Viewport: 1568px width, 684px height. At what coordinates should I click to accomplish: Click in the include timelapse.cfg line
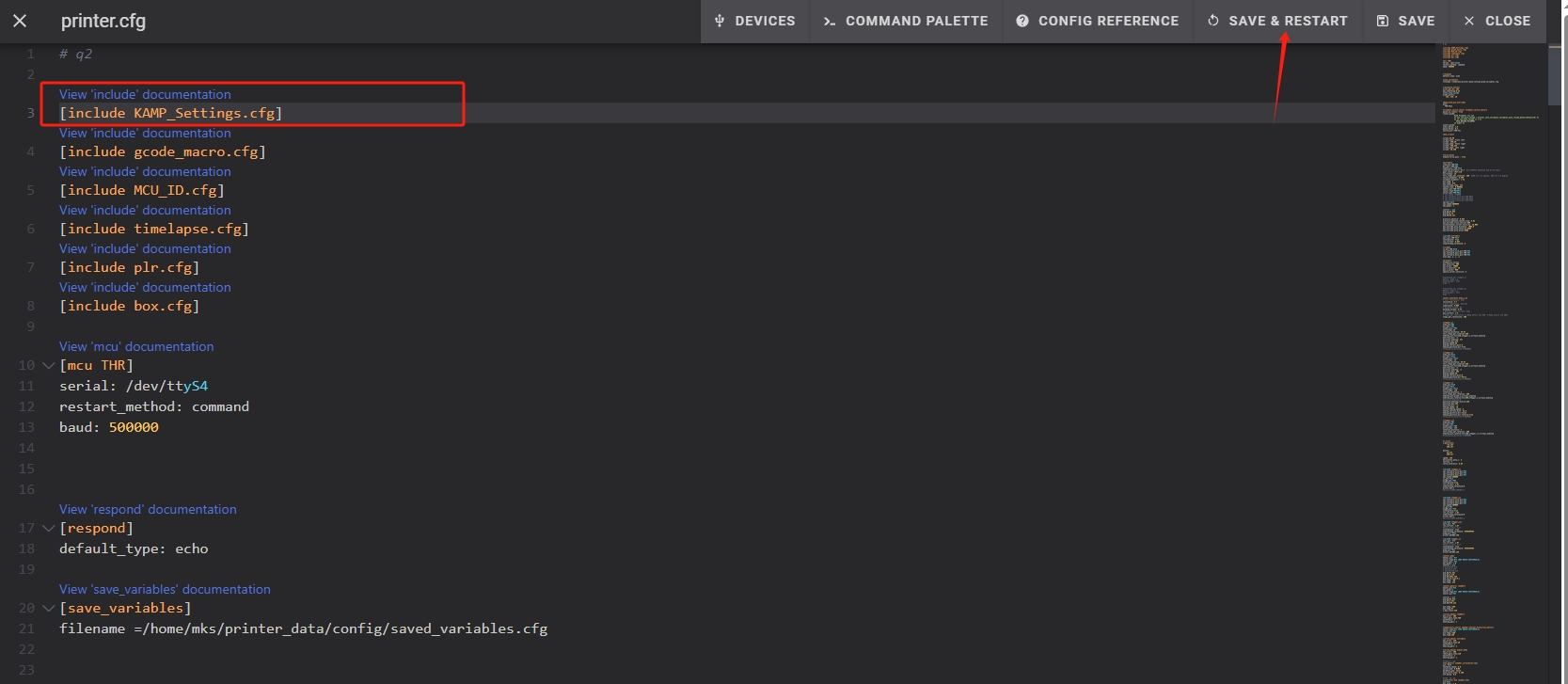click(154, 229)
